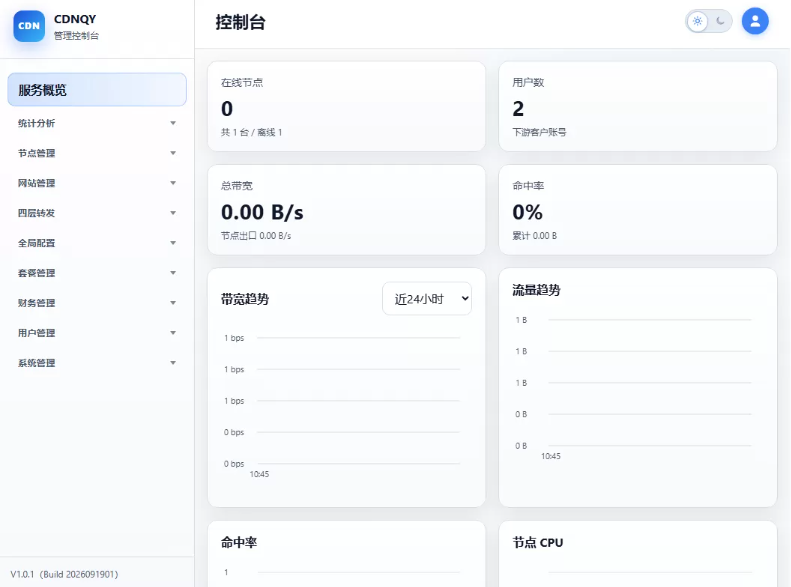This screenshot has height=587, width=791.
Task: Click the 管理控制台 subtitle
Action: (x=76, y=36)
